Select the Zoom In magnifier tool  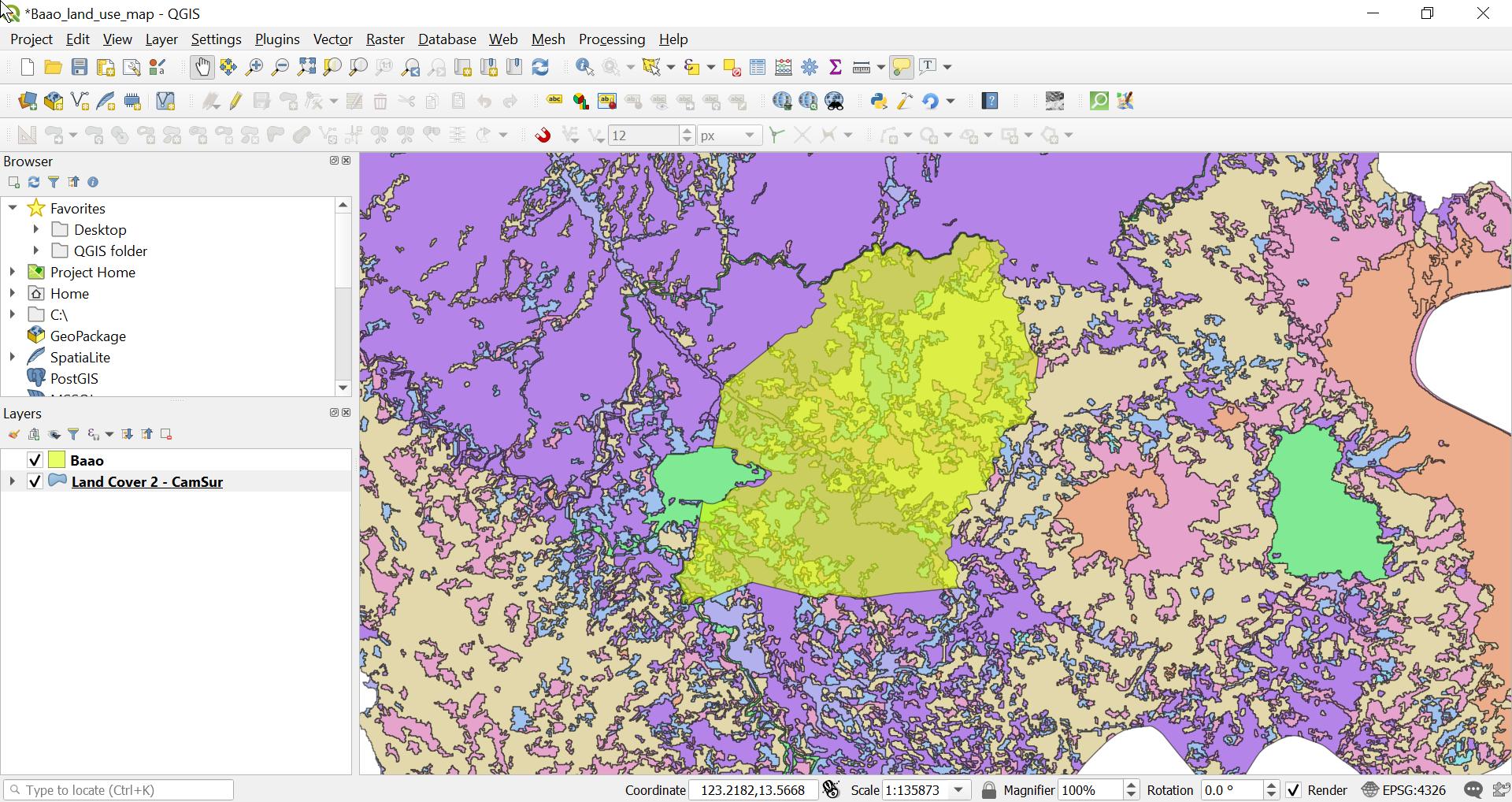254,67
